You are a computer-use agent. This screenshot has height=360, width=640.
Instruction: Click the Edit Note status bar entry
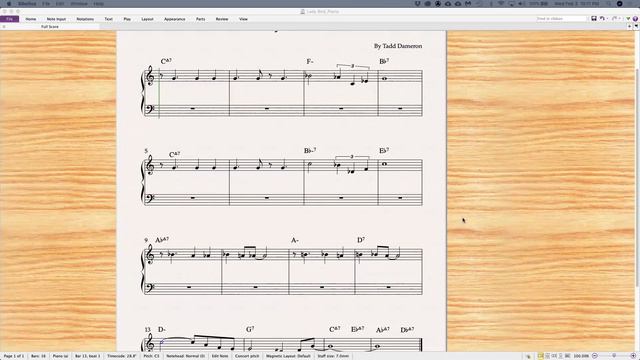[x=220, y=356]
